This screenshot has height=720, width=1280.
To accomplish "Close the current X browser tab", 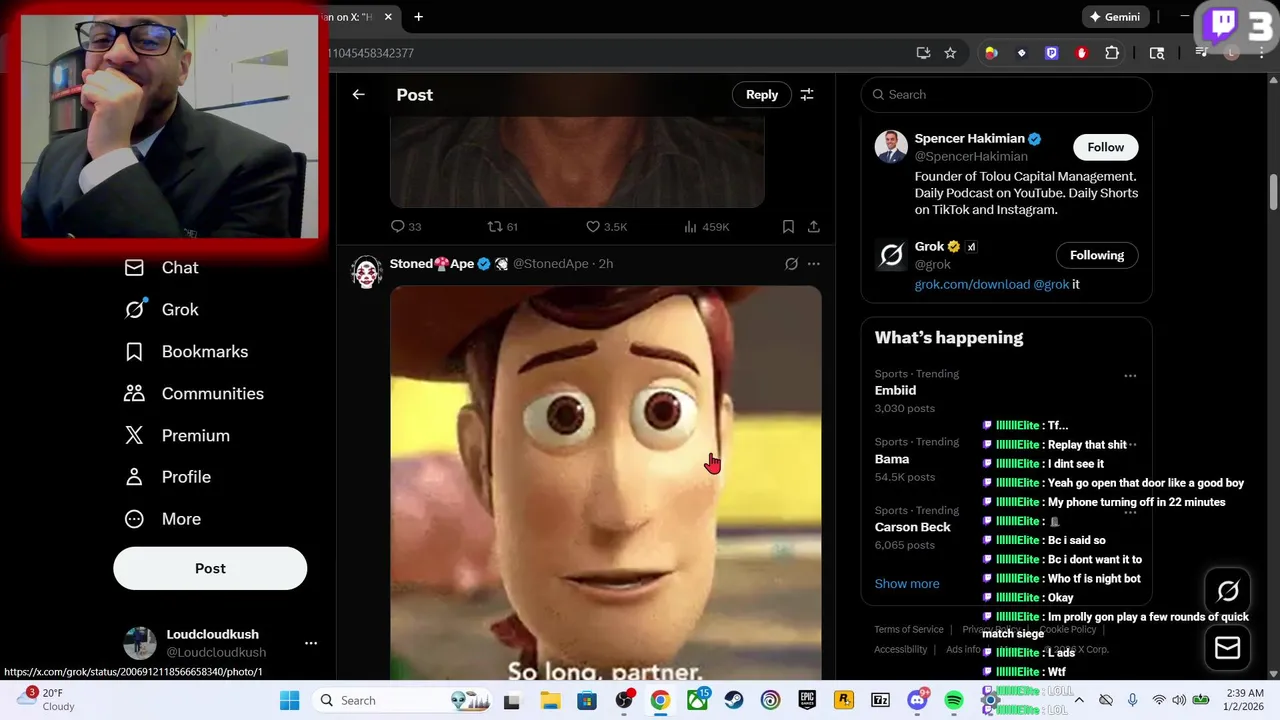I will (388, 17).
